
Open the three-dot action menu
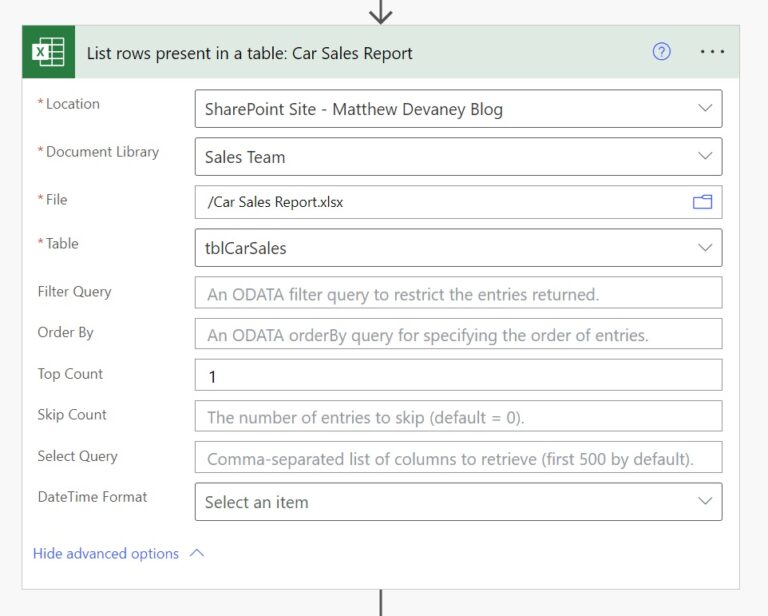pyautogui.click(x=712, y=52)
